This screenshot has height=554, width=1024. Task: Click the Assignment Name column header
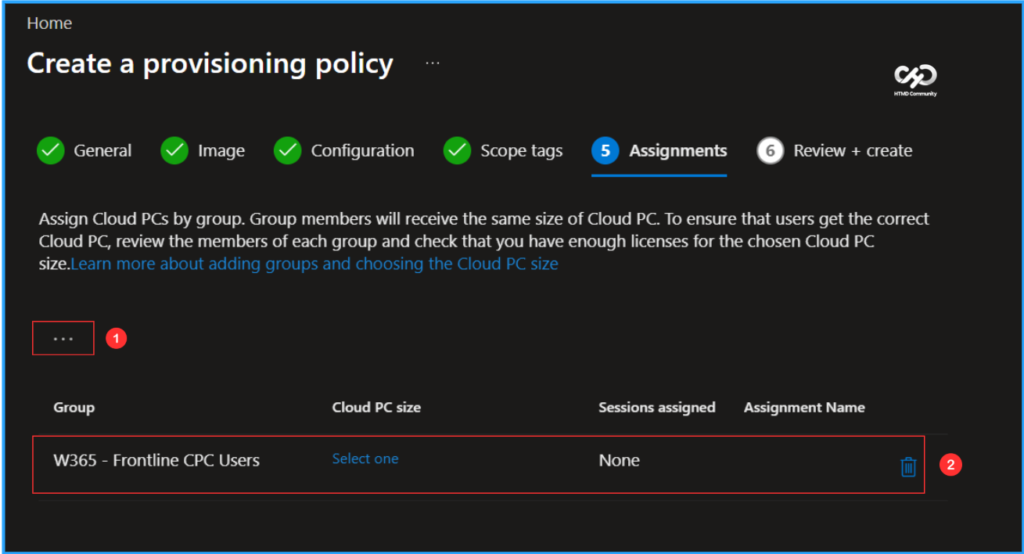coord(804,408)
